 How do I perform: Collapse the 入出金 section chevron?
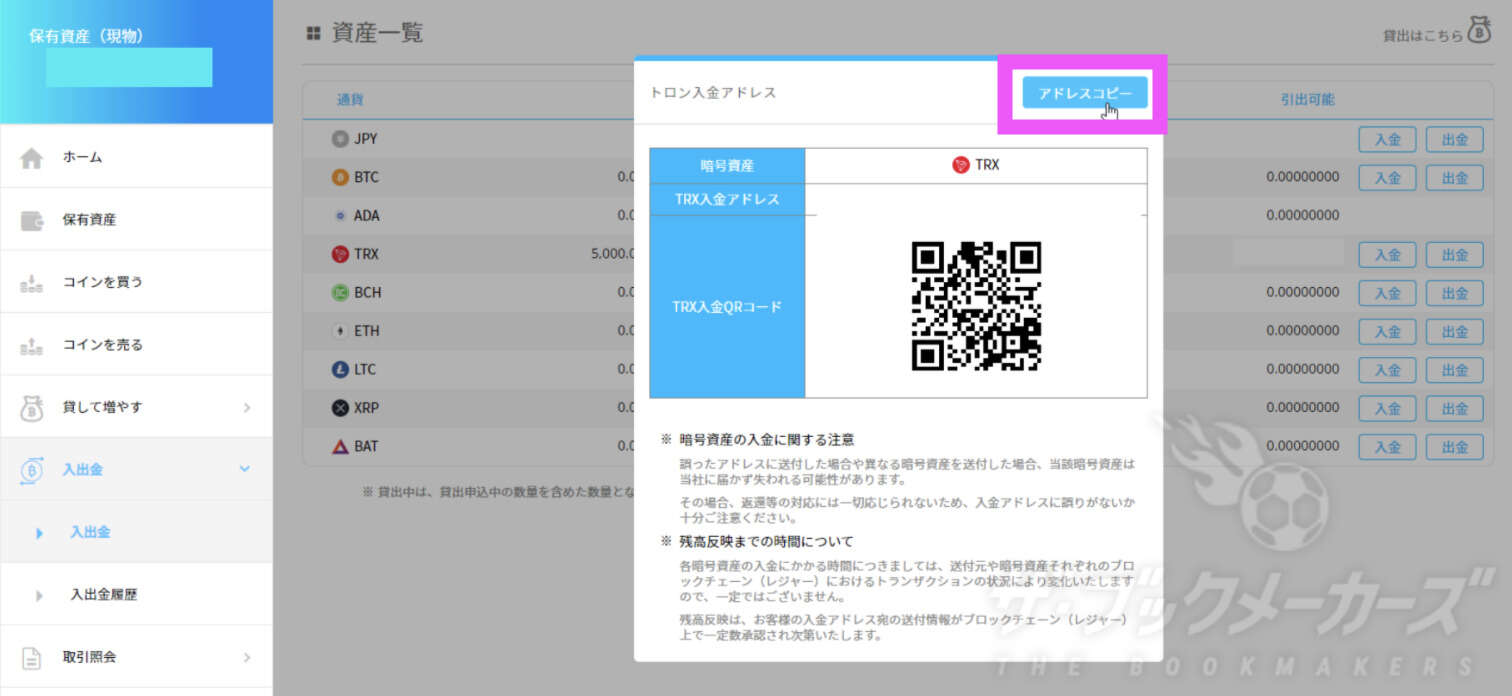[x=245, y=468]
